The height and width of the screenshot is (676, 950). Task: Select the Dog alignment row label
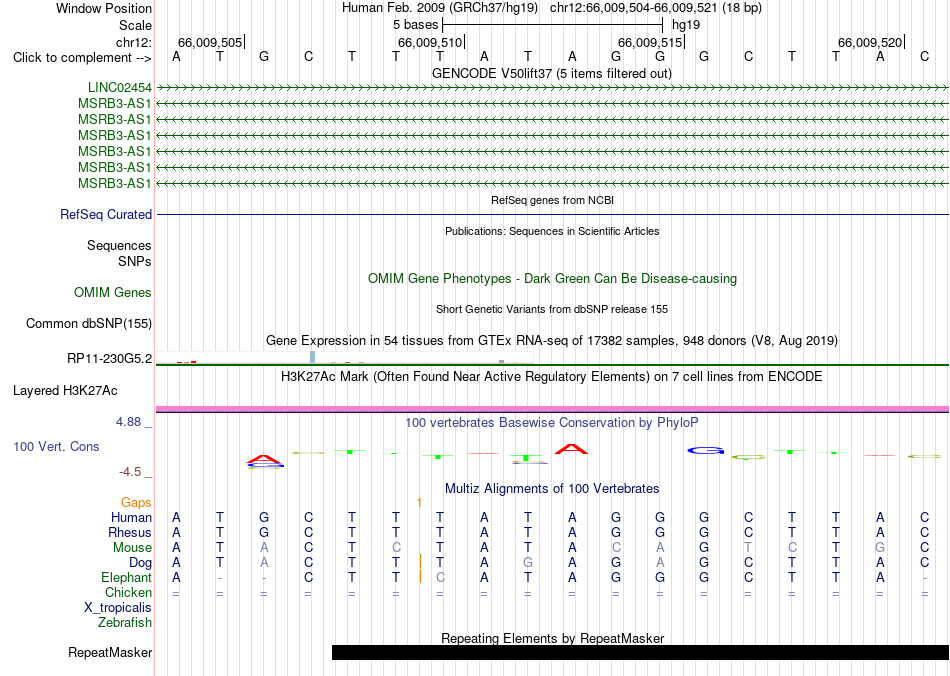140,563
